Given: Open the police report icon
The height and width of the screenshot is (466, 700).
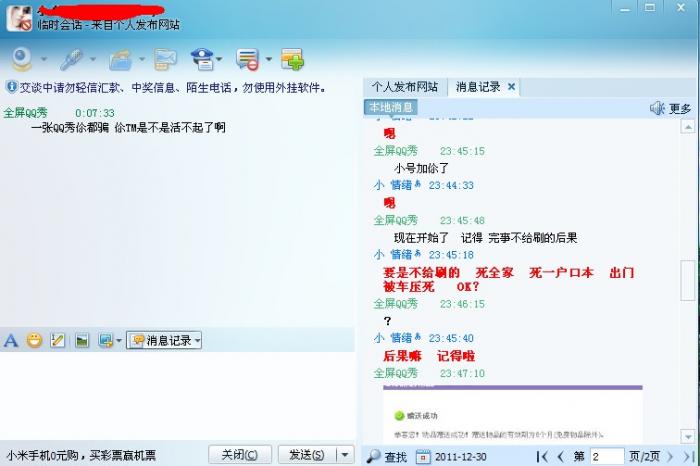Looking at the screenshot, I should [x=202, y=59].
